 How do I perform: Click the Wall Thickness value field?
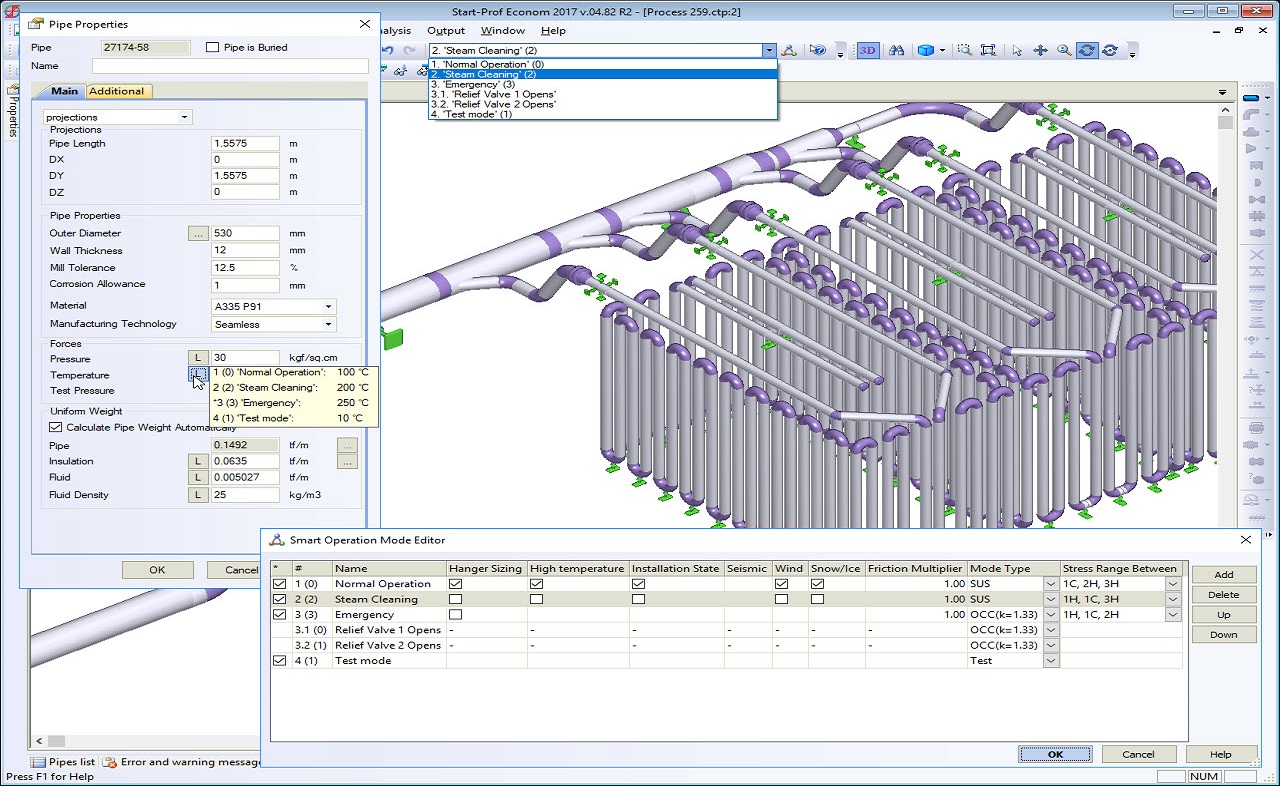coord(245,251)
